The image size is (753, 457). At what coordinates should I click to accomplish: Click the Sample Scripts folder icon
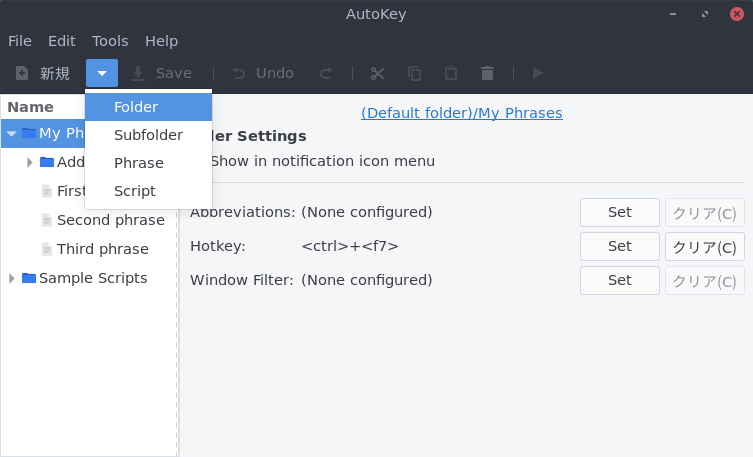29,278
